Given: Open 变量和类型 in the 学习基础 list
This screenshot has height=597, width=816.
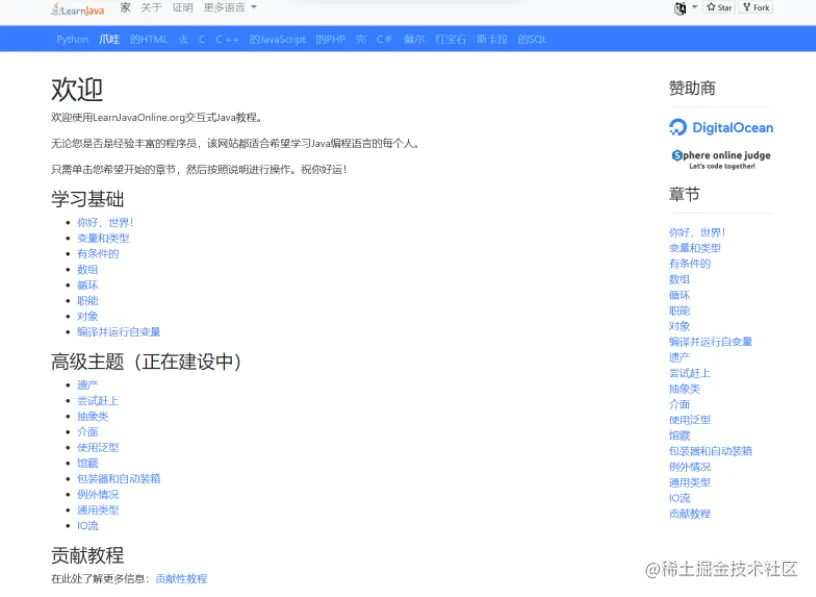Looking at the screenshot, I should click(103, 238).
